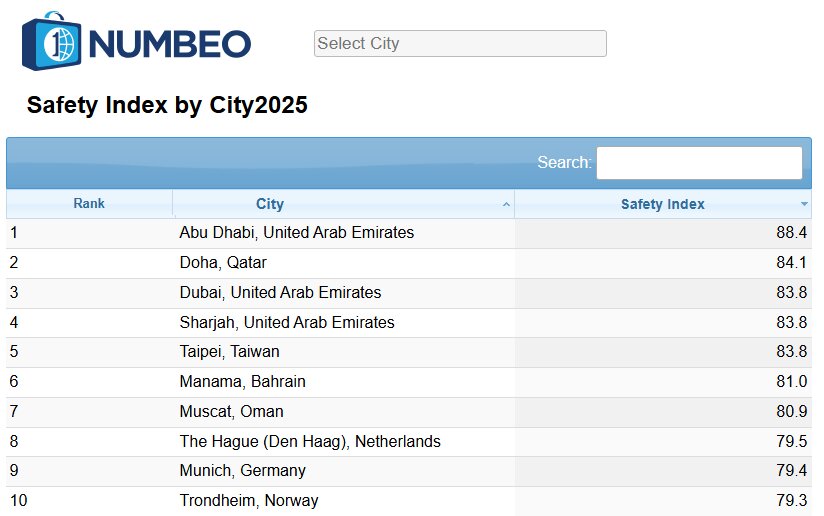Click the Sharjah, United Arab Emirates entry
This screenshot has height=516, width=824.
[287, 323]
